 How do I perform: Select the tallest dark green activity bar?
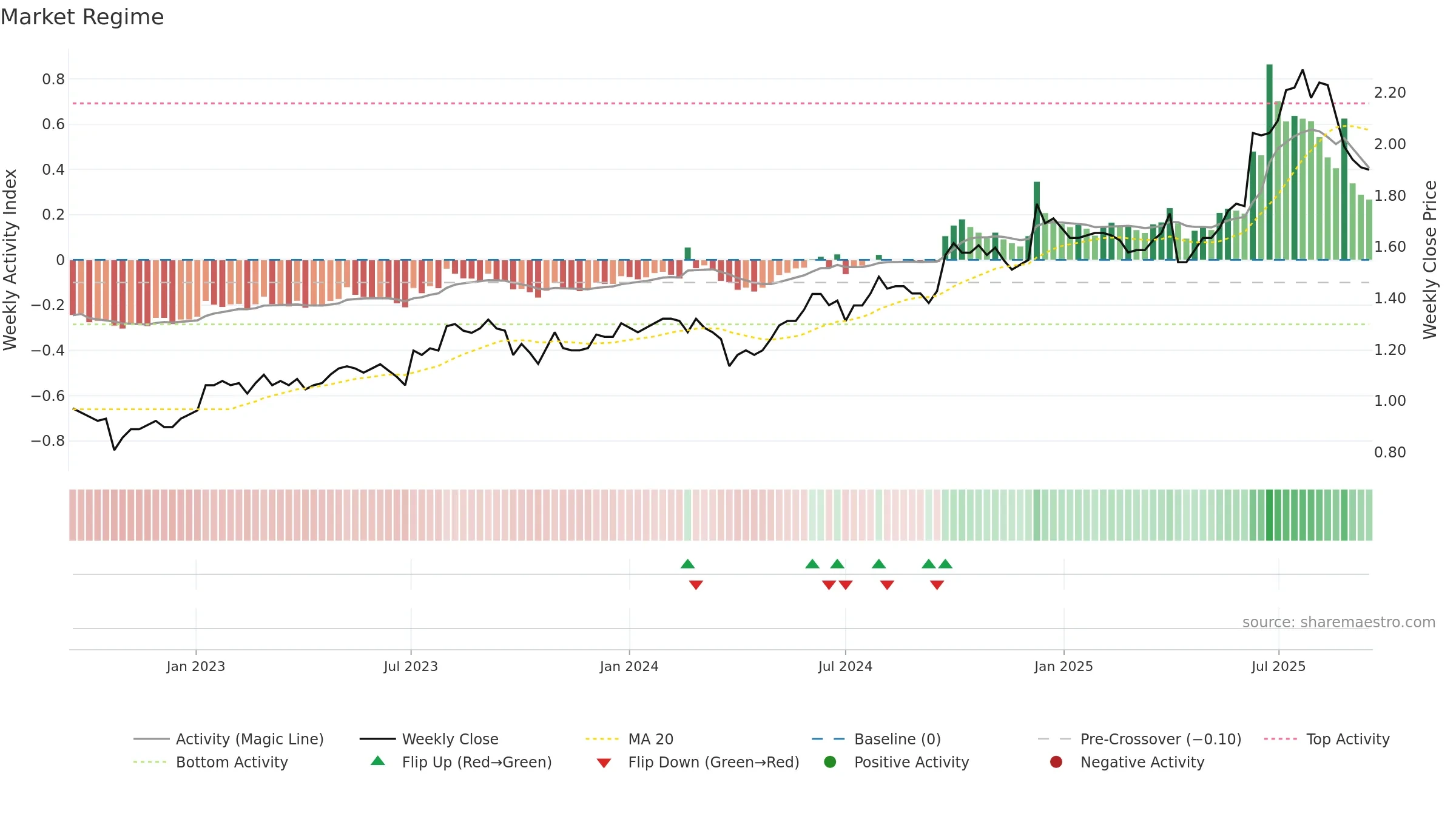(x=1269, y=162)
